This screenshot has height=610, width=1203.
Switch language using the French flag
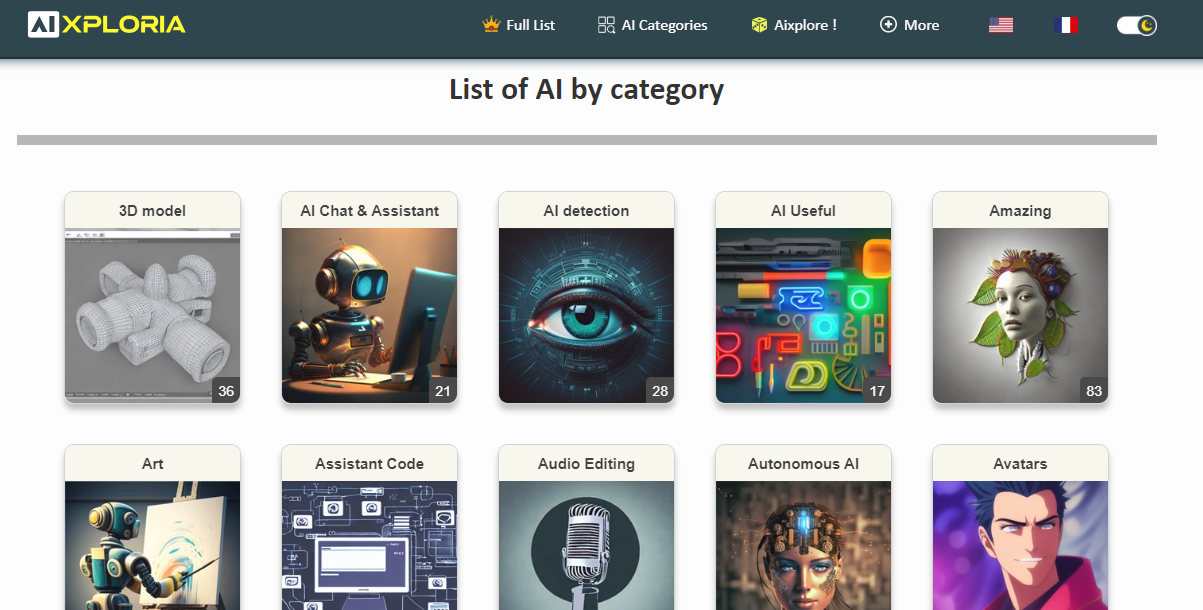coord(1065,25)
